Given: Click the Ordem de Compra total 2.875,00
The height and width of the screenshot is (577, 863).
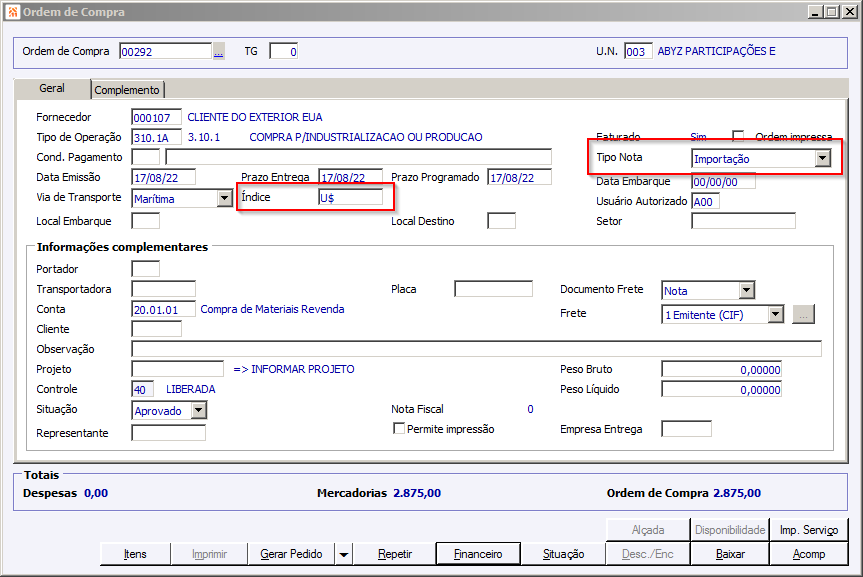Looking at the screenshot, I should tap(737, 493).
